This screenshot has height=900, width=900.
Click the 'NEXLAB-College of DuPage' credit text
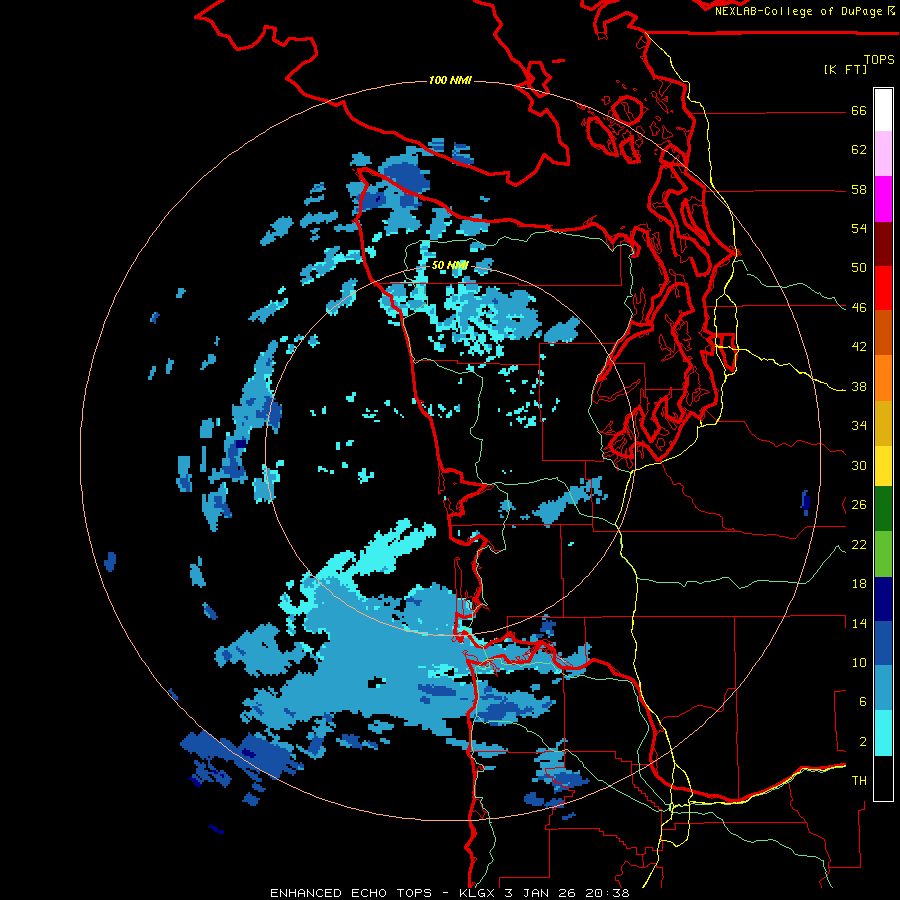pyautogui.click(x=798, y=11)
